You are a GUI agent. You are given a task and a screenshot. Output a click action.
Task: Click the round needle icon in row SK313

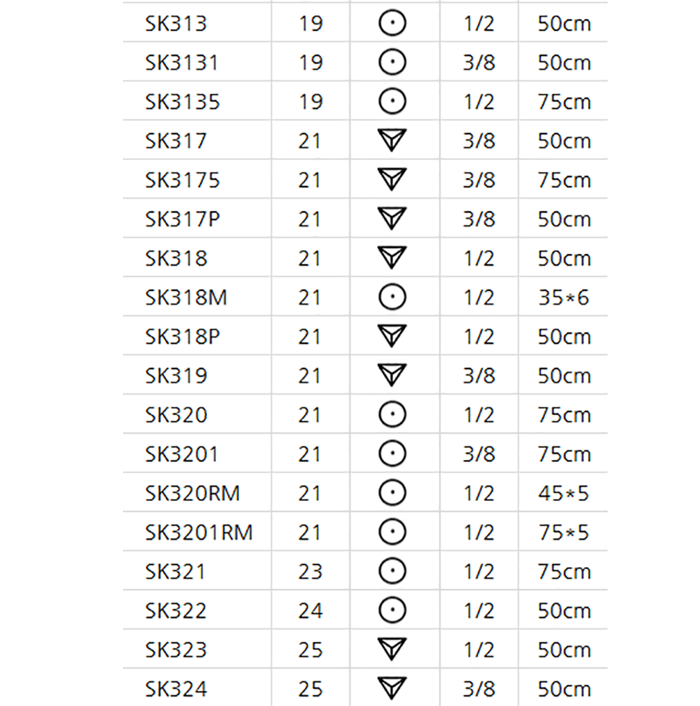point(393,23)
